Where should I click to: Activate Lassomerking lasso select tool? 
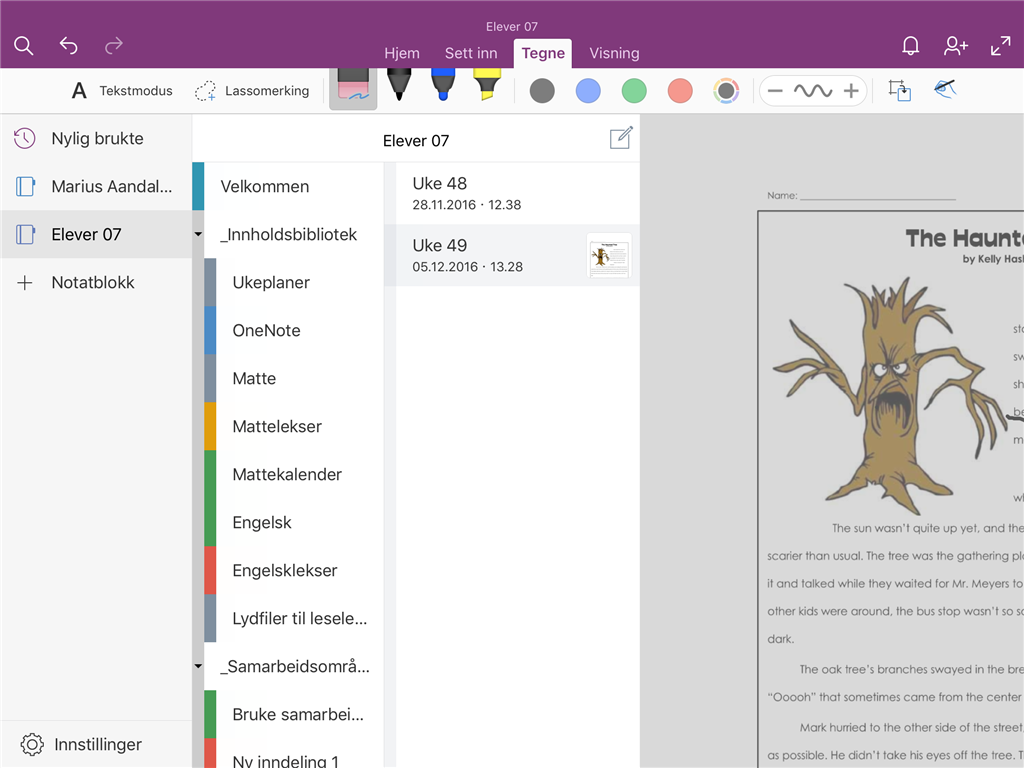tap(252, 91)
